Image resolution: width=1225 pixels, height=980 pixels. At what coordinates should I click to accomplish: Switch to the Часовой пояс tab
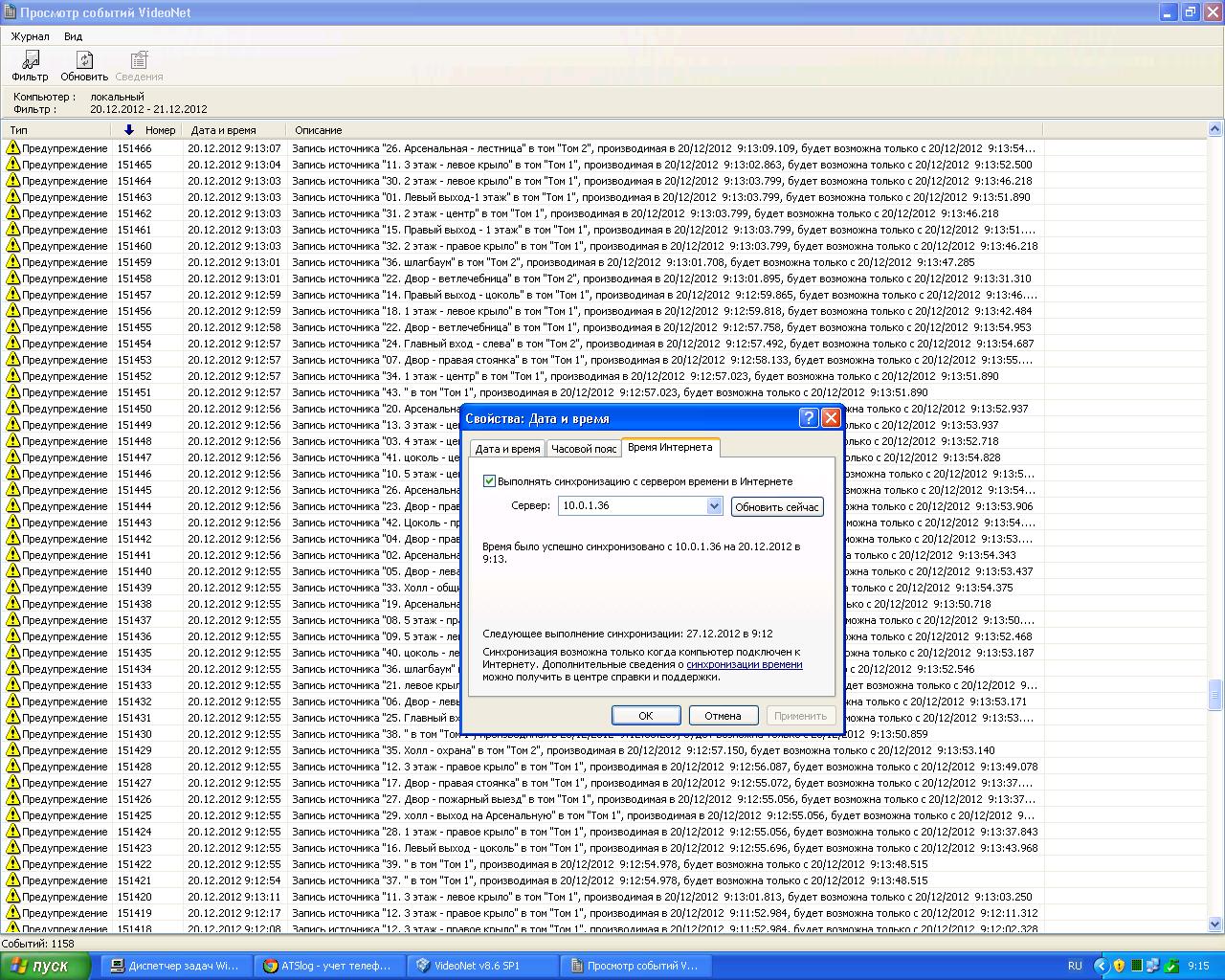tap(584, 449)
